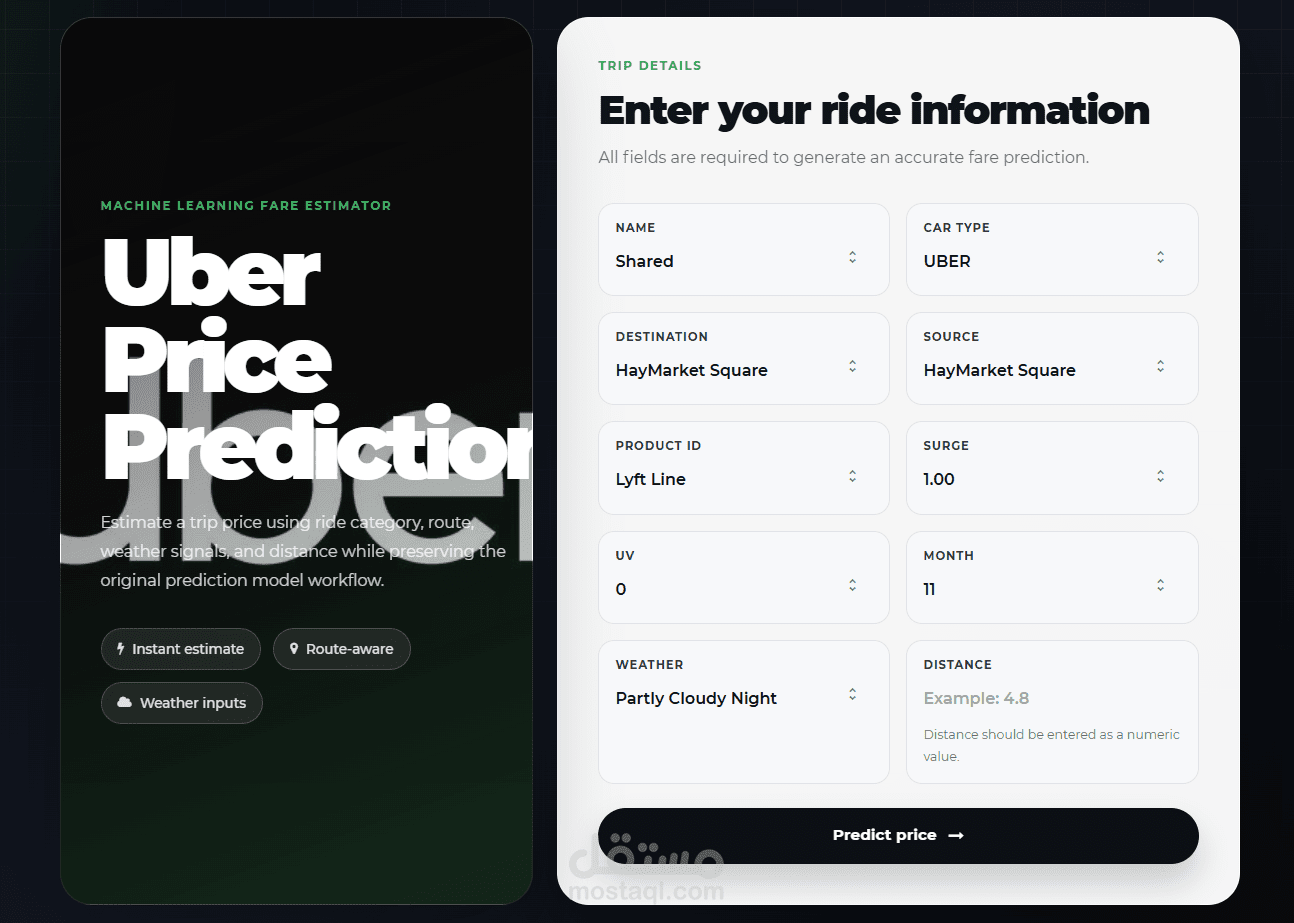This screenshot has height=923, width=1294.
Task: Click the Instant estimate badge
Action: point(181,649)
